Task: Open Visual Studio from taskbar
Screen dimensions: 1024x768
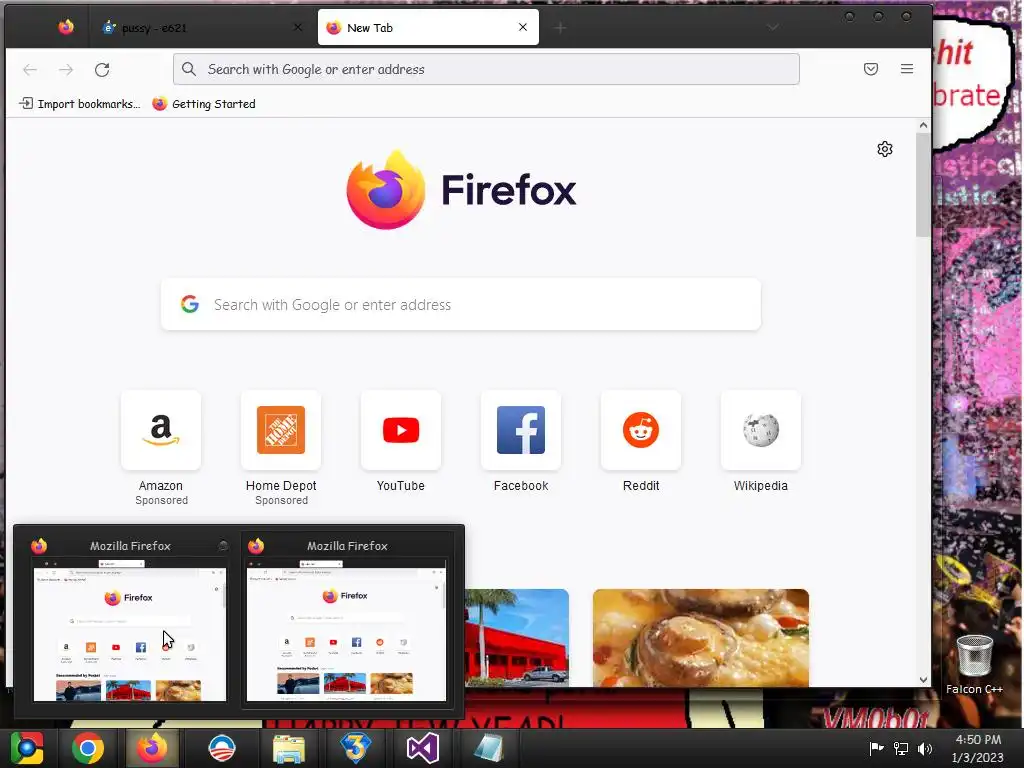Action: point(423,748)
